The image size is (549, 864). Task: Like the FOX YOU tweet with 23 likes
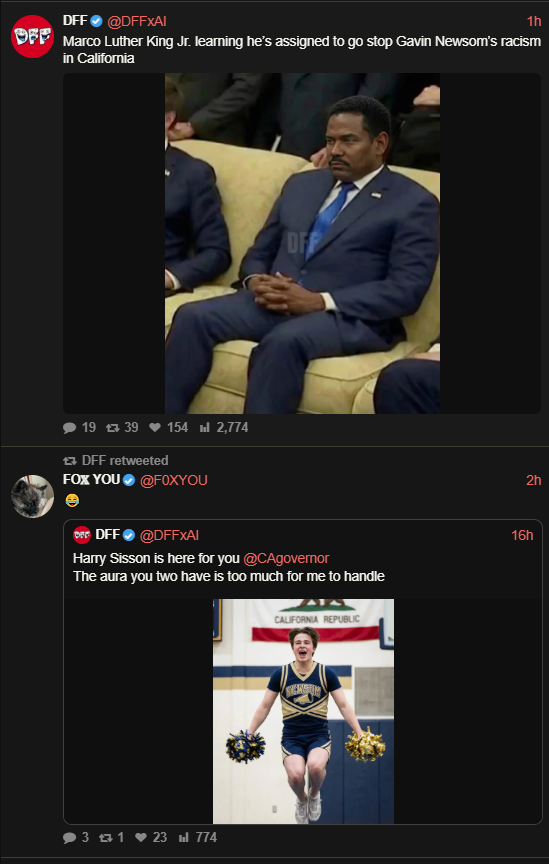(x=141, y=838)
